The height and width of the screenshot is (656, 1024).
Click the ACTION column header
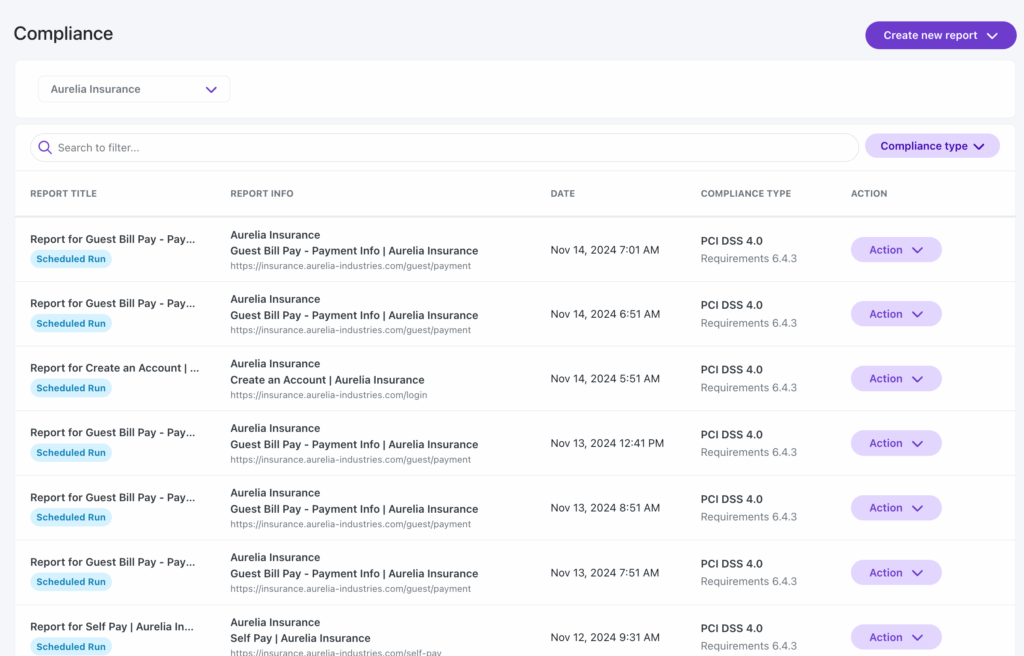tap(869, 193)
